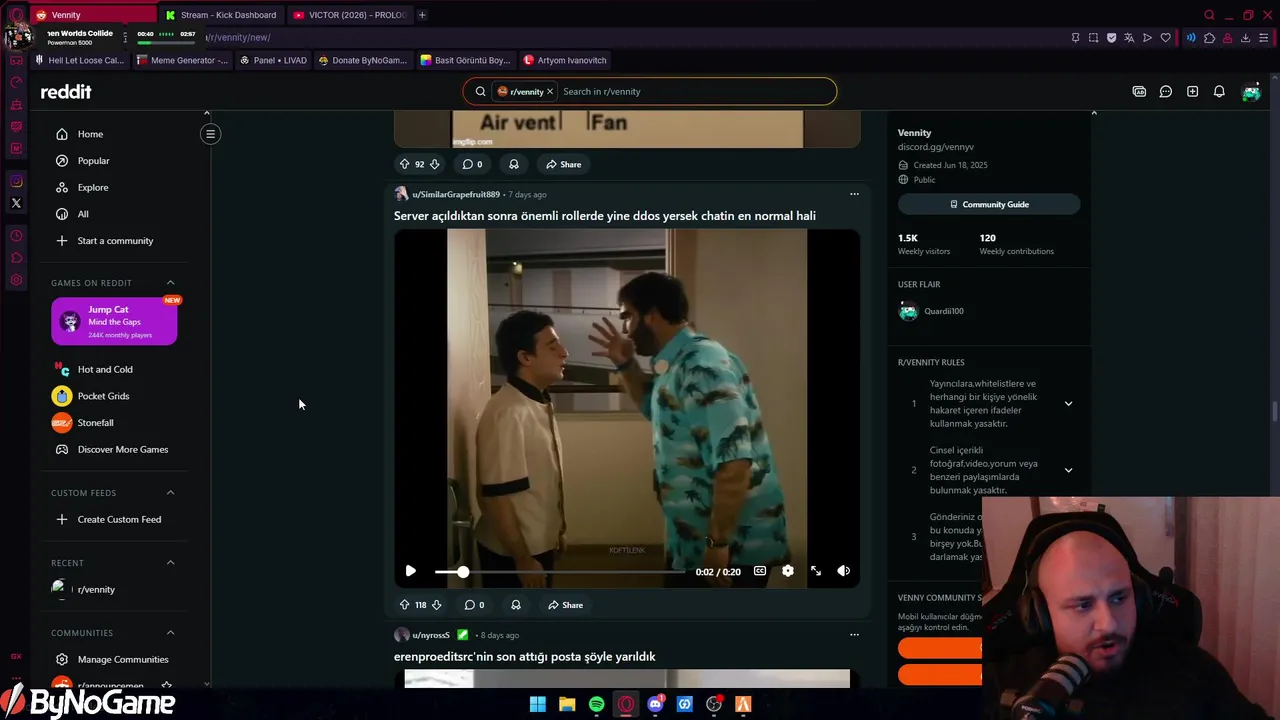Open Discord from the taskbar
Viewport: 1280px width, 720px height.
click(655, 704)
